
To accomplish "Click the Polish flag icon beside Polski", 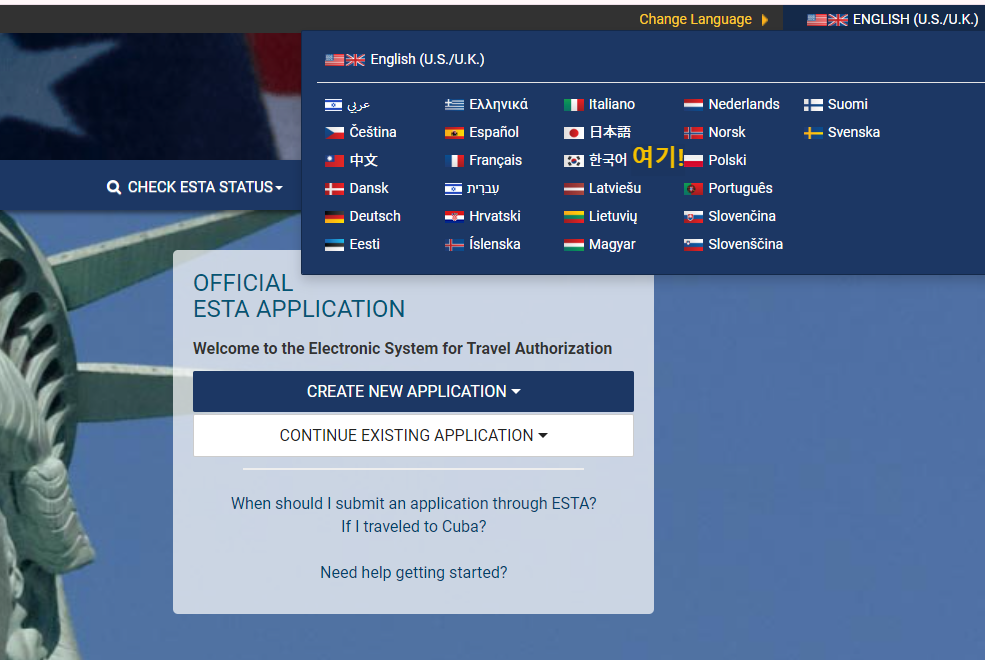I will pos(693,161).
